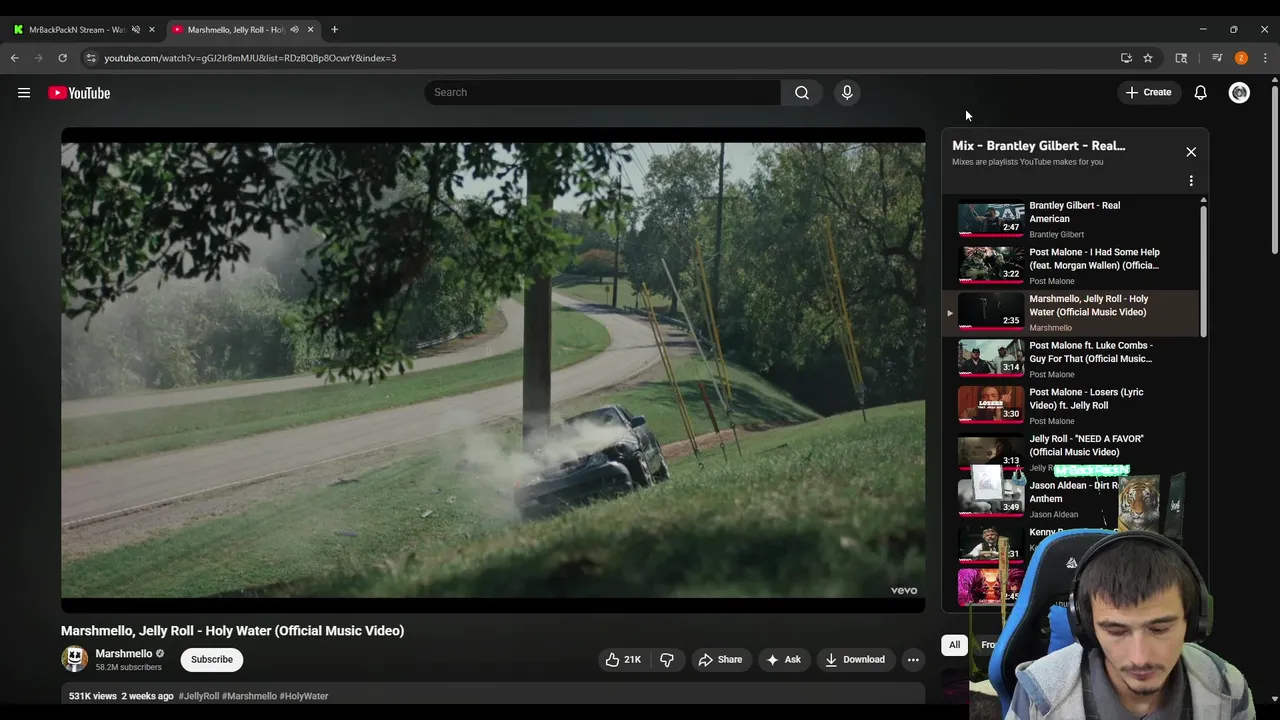Open the YouTube hamburger guide menu
Image resolution: width=1280 pixels, height=720 pixels.
(x=24, y=93)
